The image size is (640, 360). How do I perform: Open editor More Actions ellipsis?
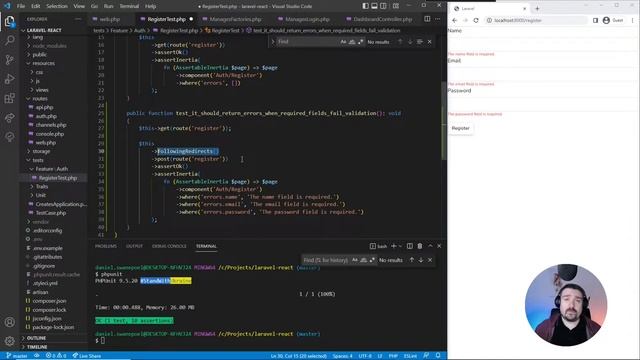point(438,19)
